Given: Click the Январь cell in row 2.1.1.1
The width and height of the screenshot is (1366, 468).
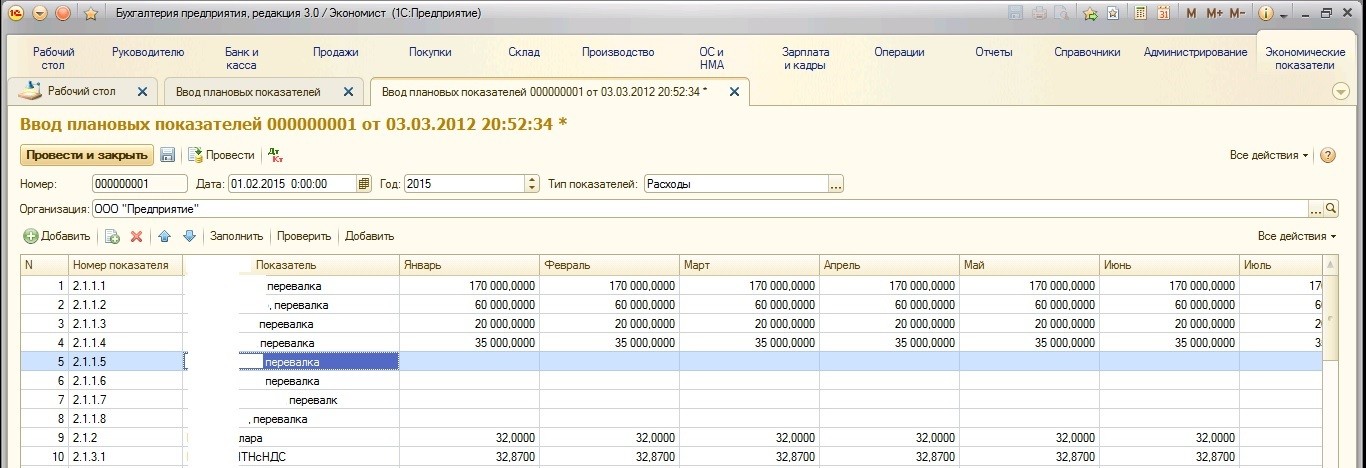Looking at the screenshot, I should [x=469, y=285].
